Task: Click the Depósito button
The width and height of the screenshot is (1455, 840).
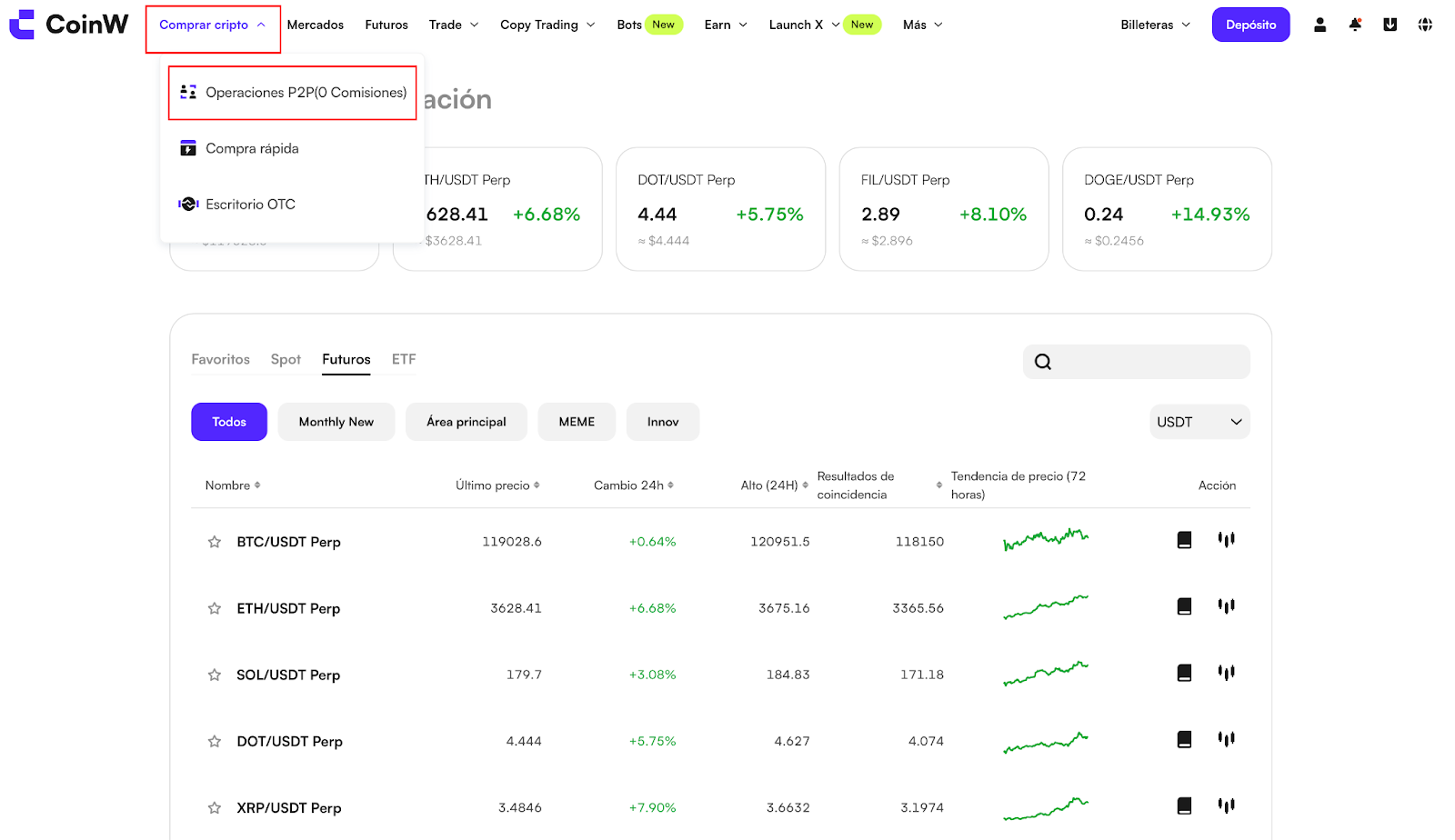Action: point(1250,25)
